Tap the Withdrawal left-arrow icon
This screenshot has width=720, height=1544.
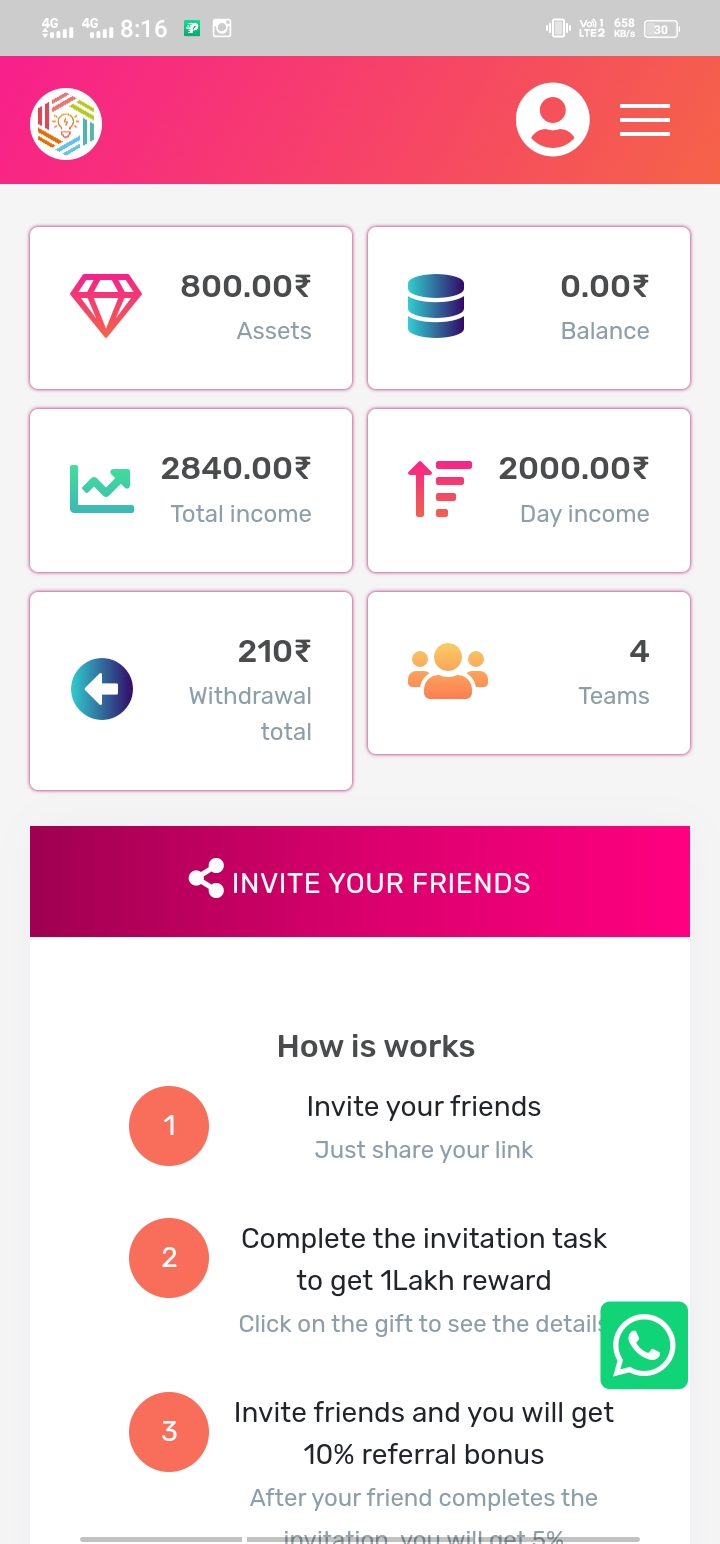tap(102, 689)
